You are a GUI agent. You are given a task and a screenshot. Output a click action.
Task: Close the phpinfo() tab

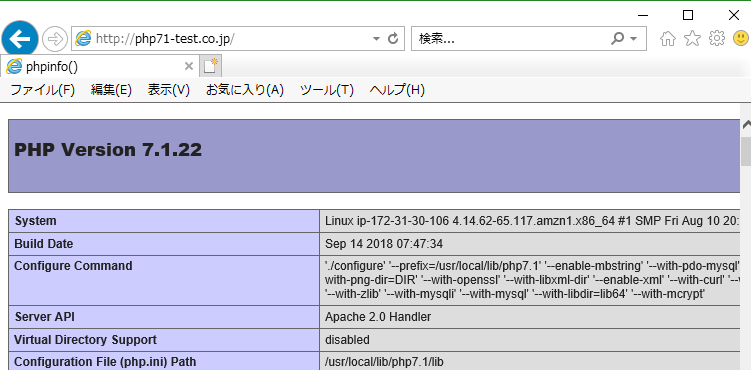[x=189, y=67]
